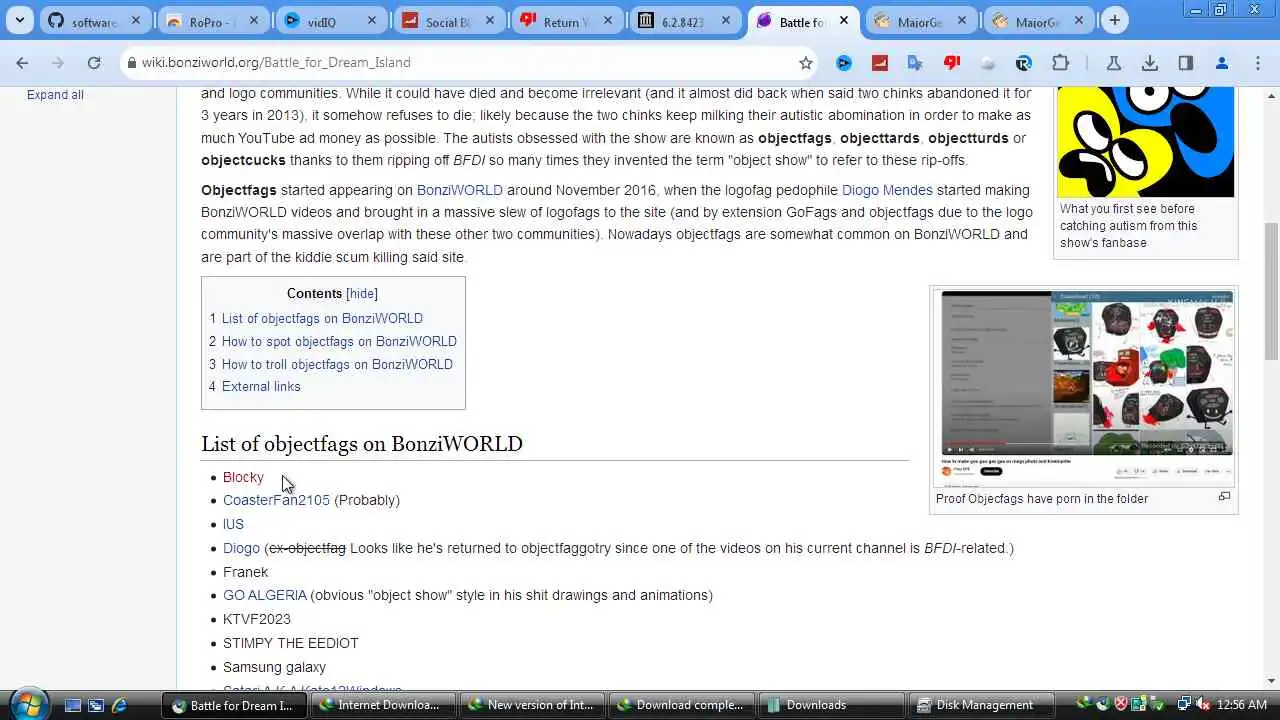Open the Chrome three-dot menu
The height and width of the screenshot is (720, 1280).
coord(1257,62)
